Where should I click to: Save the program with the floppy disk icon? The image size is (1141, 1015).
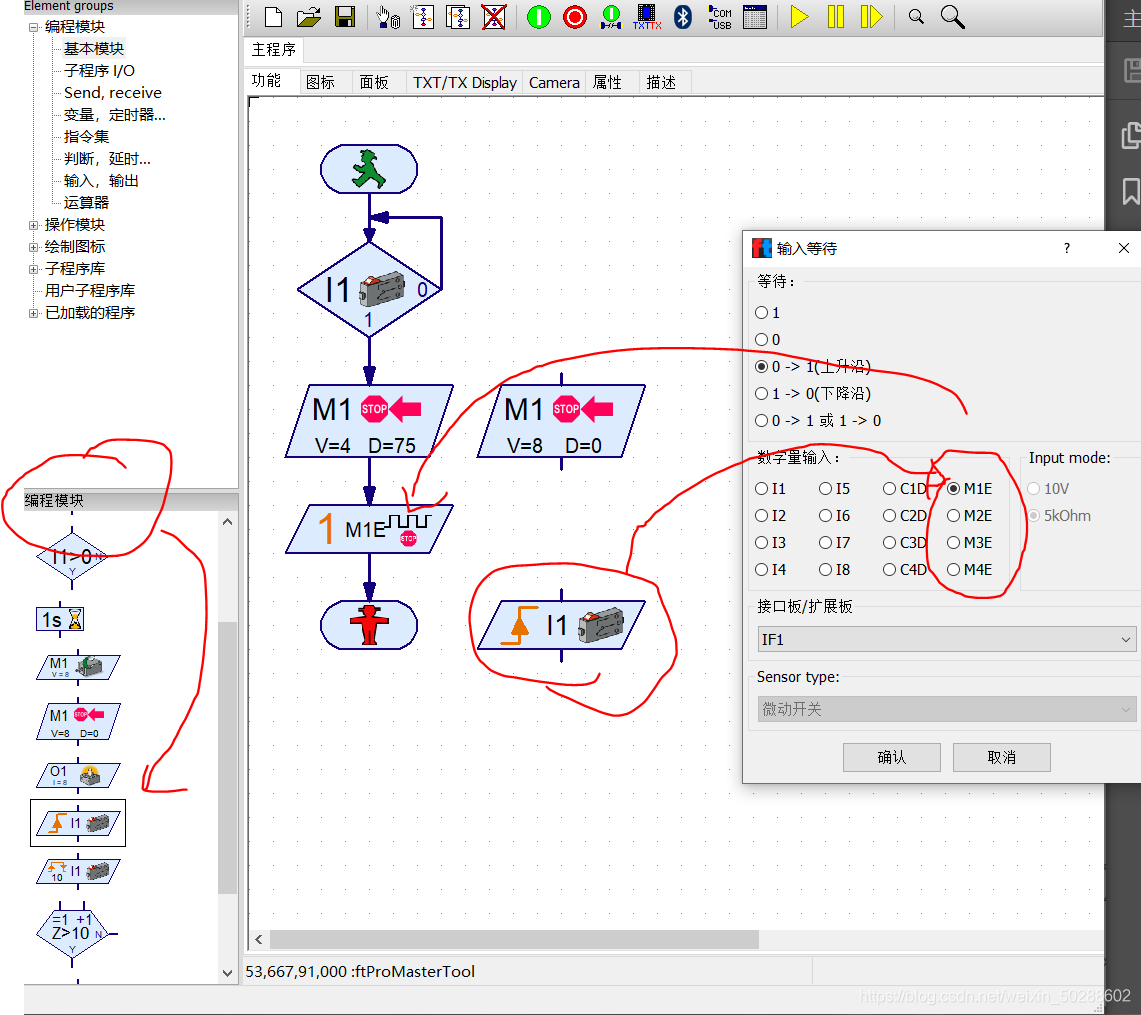click(x=345, y=17)
